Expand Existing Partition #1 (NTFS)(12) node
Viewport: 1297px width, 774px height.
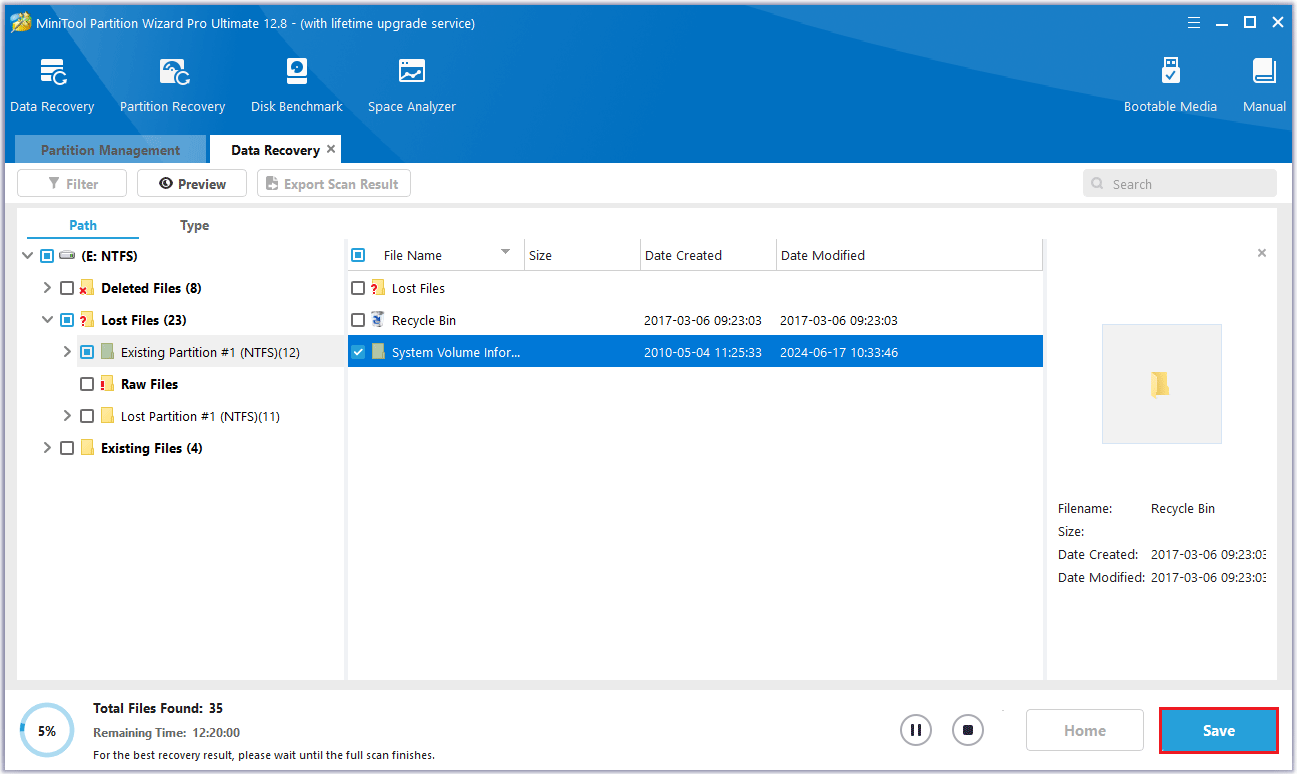(67, 352)
